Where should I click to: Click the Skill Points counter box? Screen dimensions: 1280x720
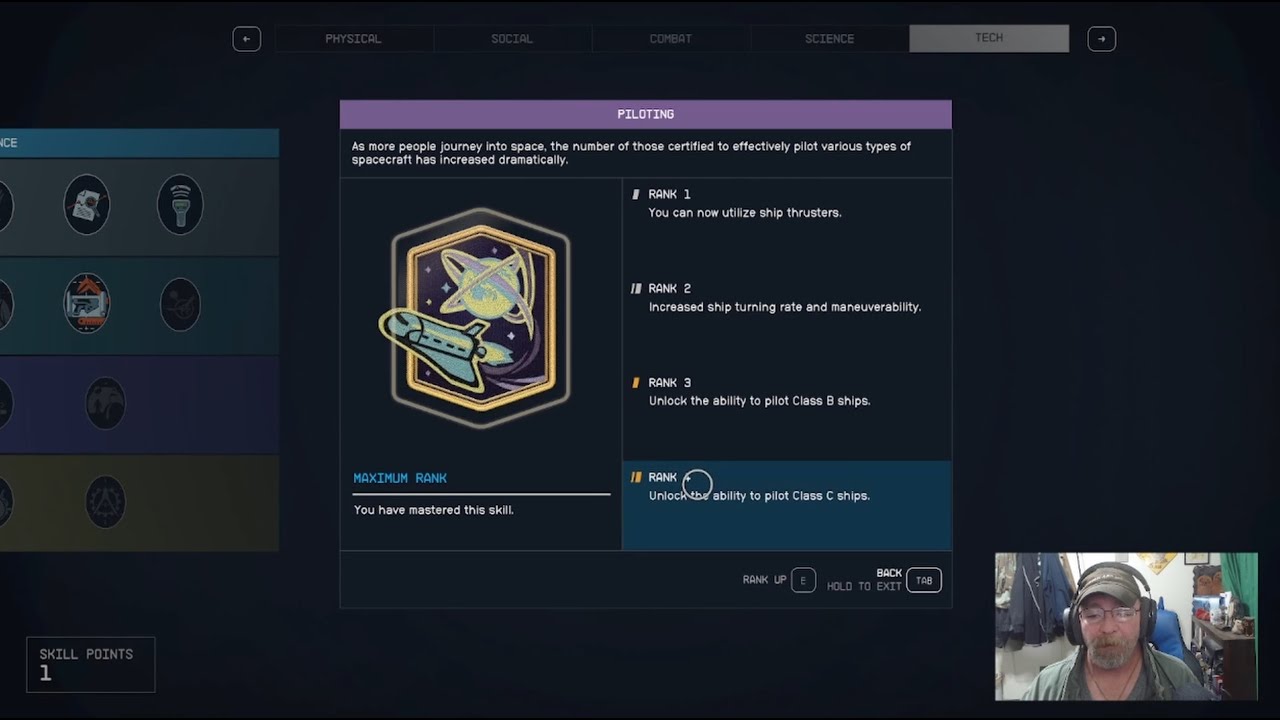tap(91, 664)
